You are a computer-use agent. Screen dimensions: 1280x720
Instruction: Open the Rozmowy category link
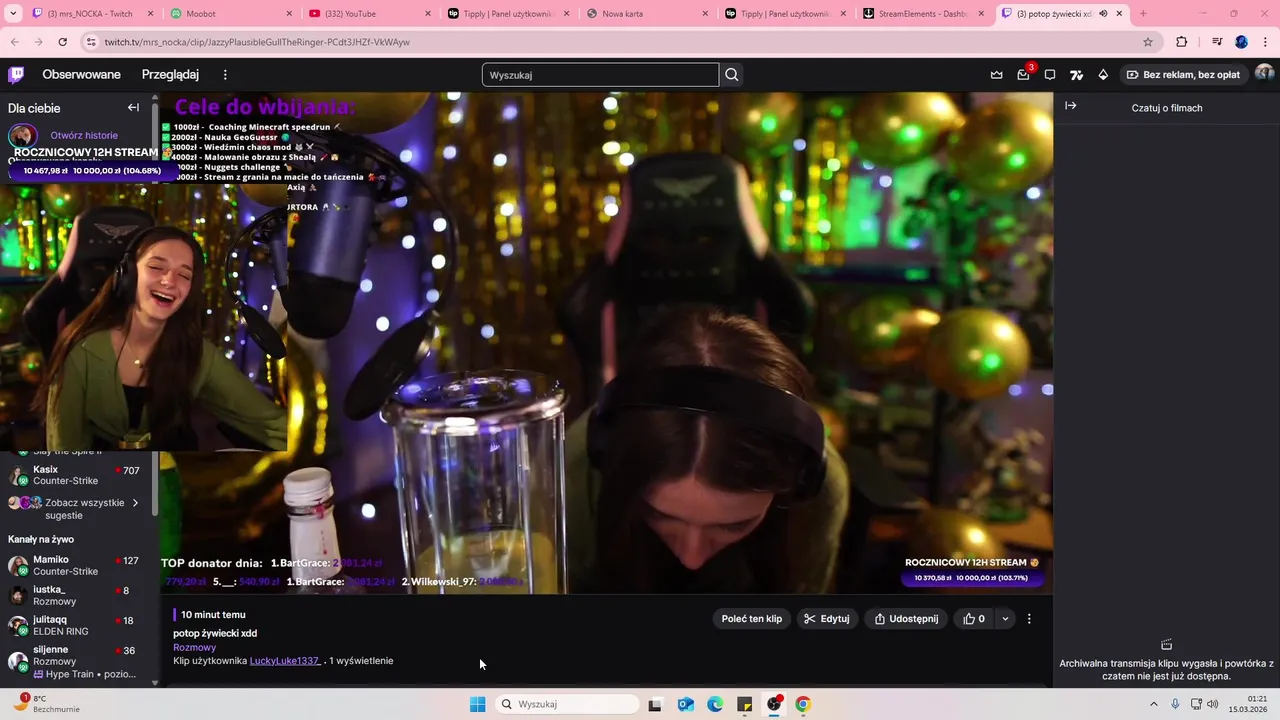[x=194, y=647]
